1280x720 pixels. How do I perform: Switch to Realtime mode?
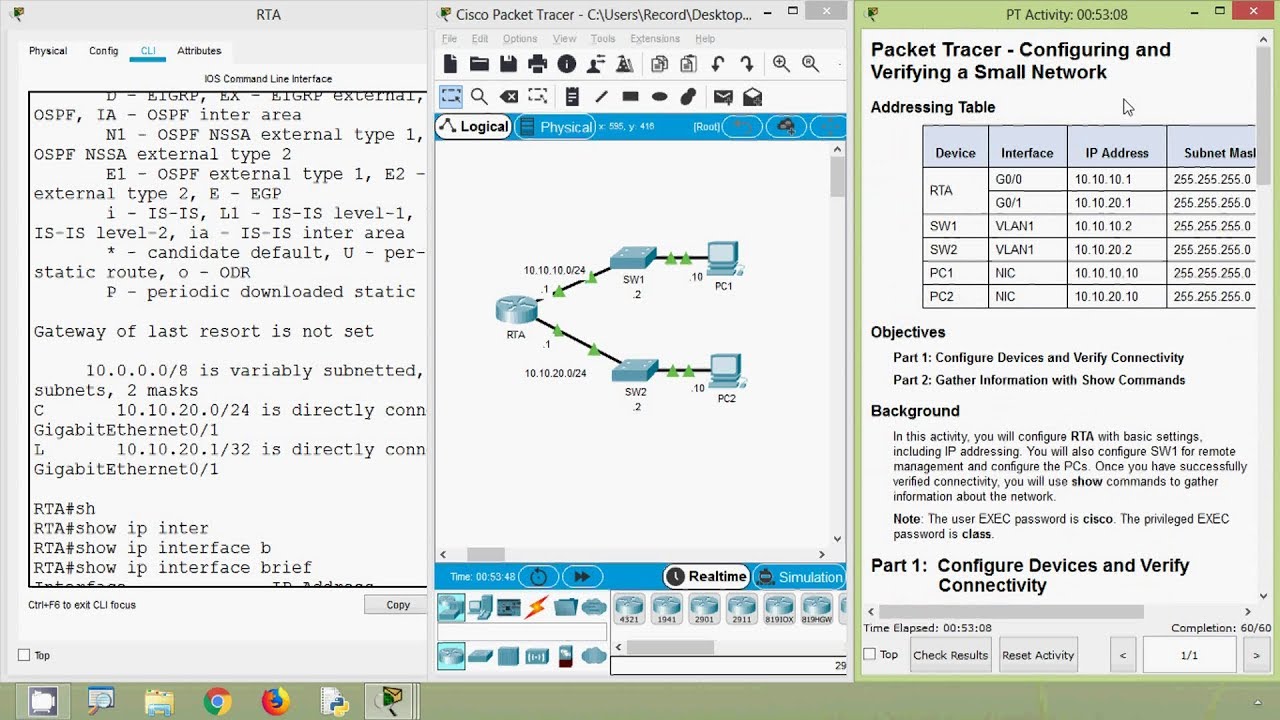click(x=707, y=577)
